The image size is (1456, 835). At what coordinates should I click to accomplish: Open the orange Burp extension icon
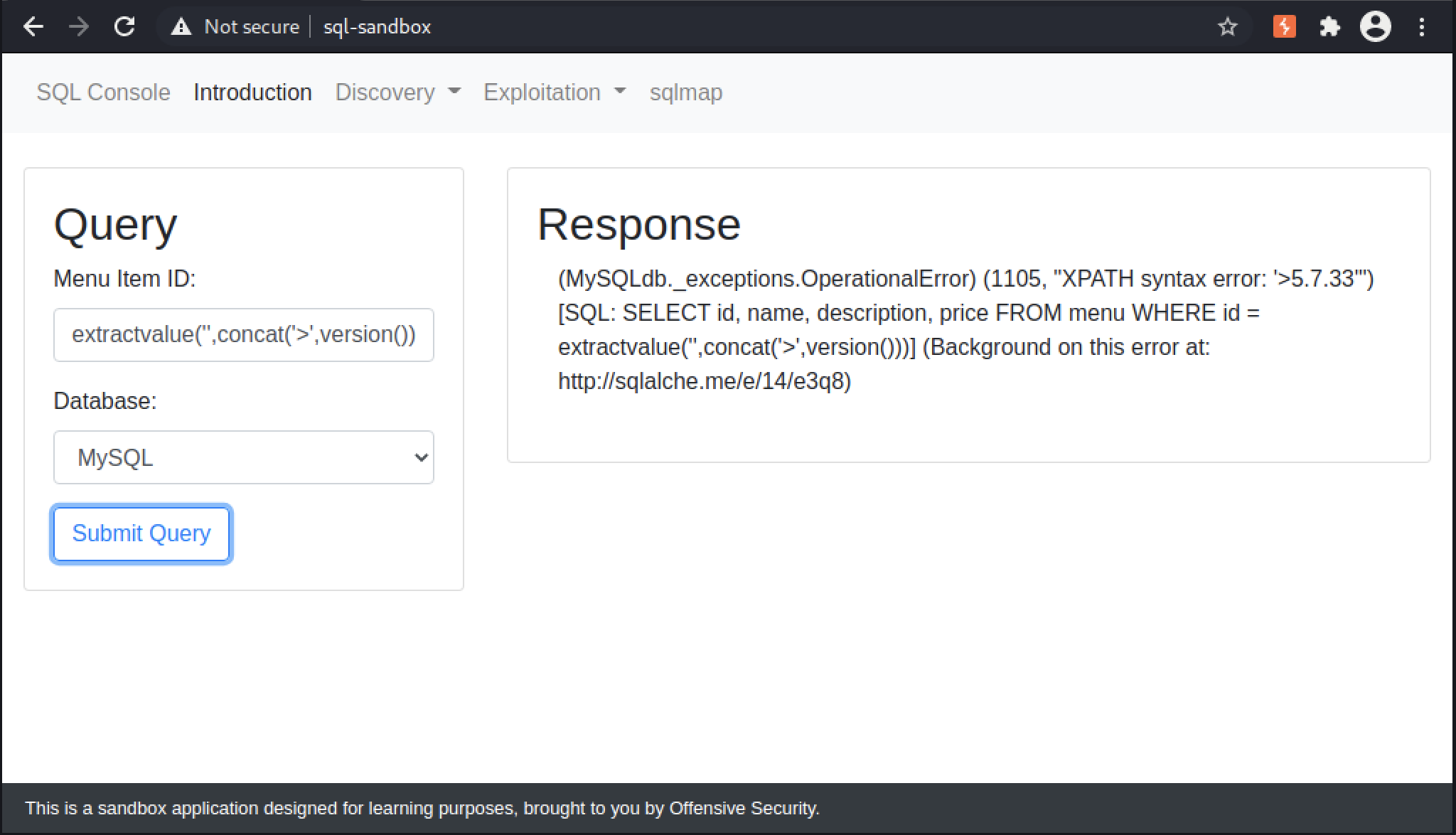(1284, 27)
